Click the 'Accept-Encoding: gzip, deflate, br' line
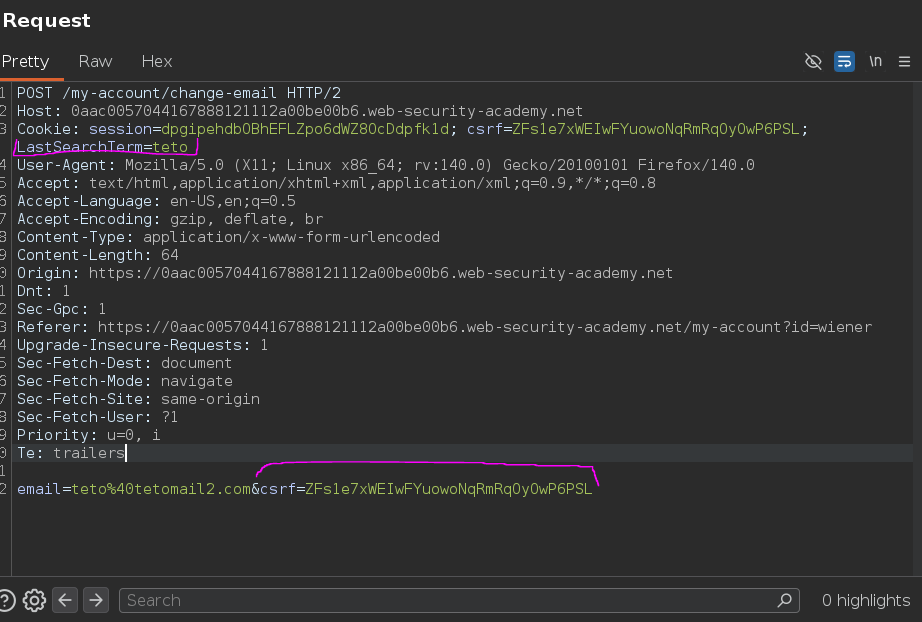This screenshot has width=922, height=622. (170, 219)
